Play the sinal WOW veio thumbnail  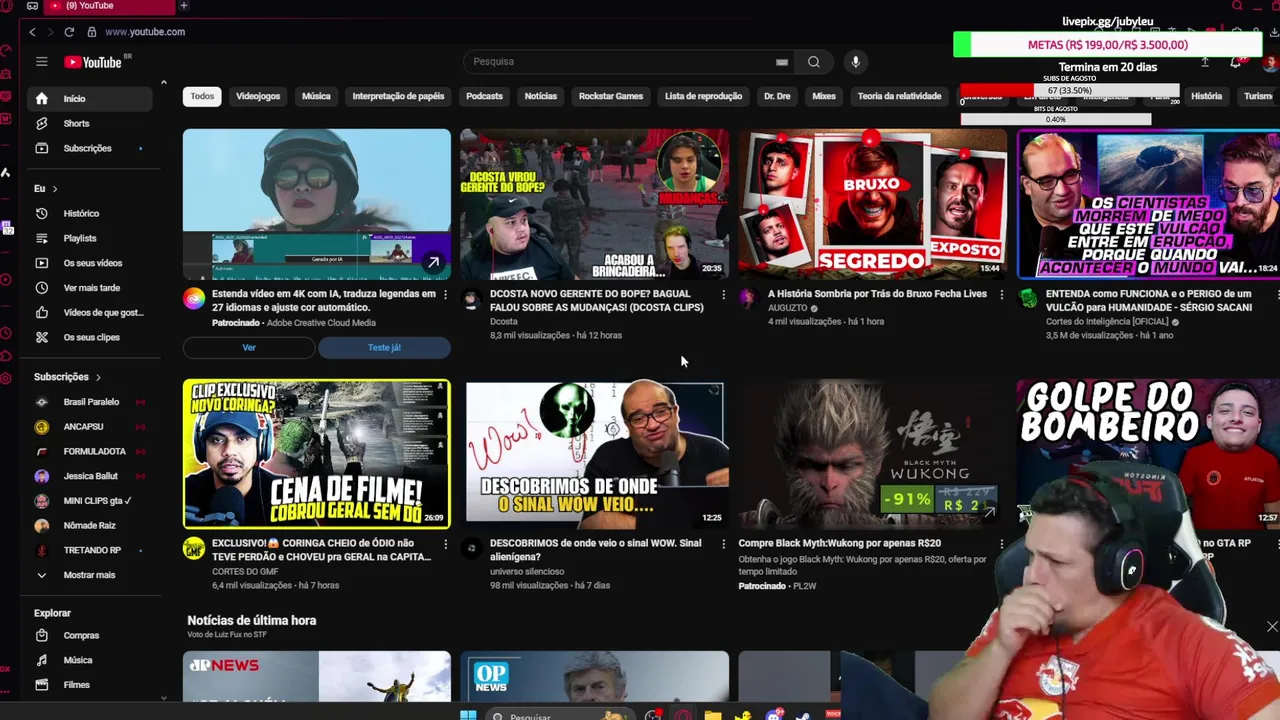pyautogui.click(x=595, y=454)
